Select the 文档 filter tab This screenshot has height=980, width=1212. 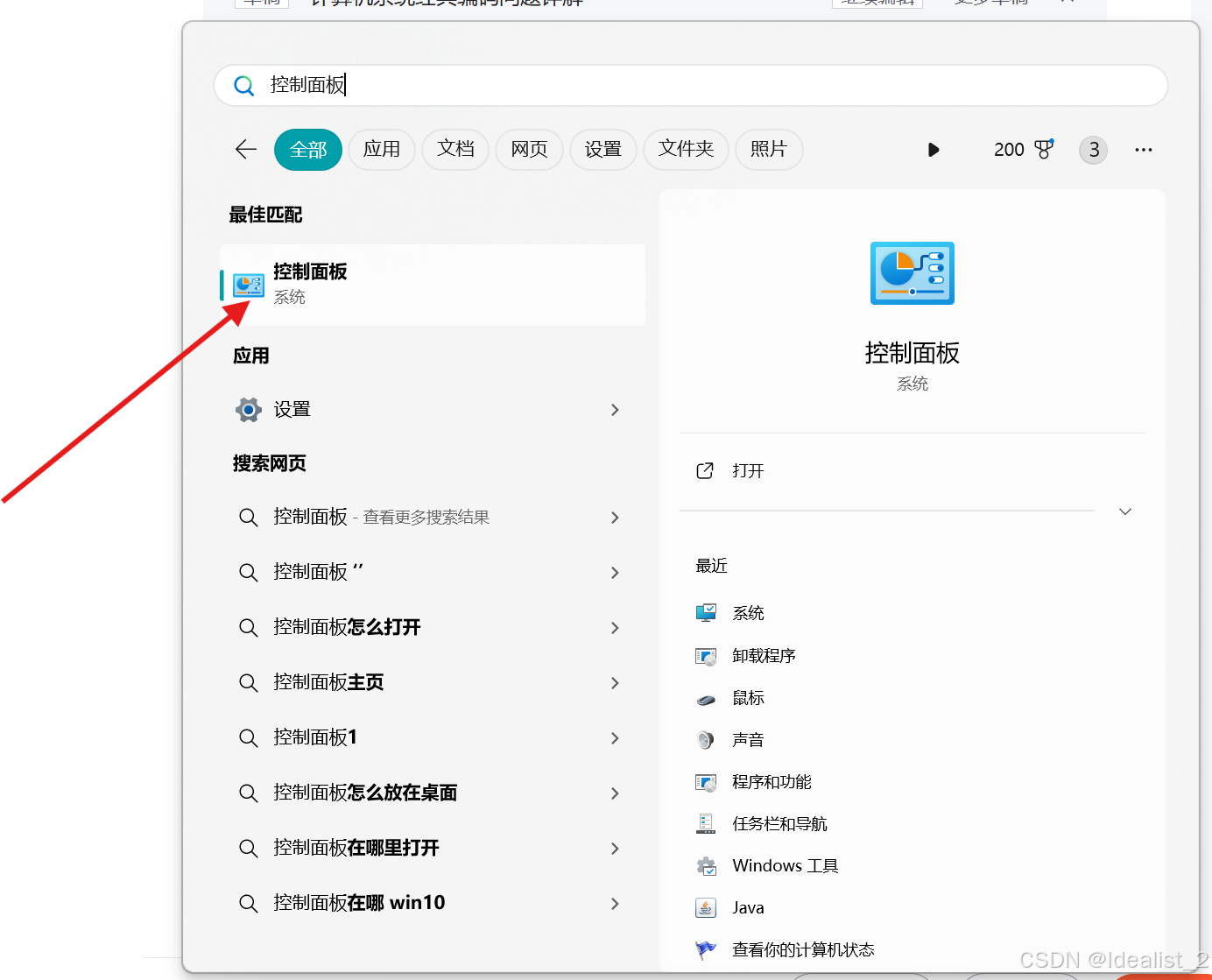point(455,150)
